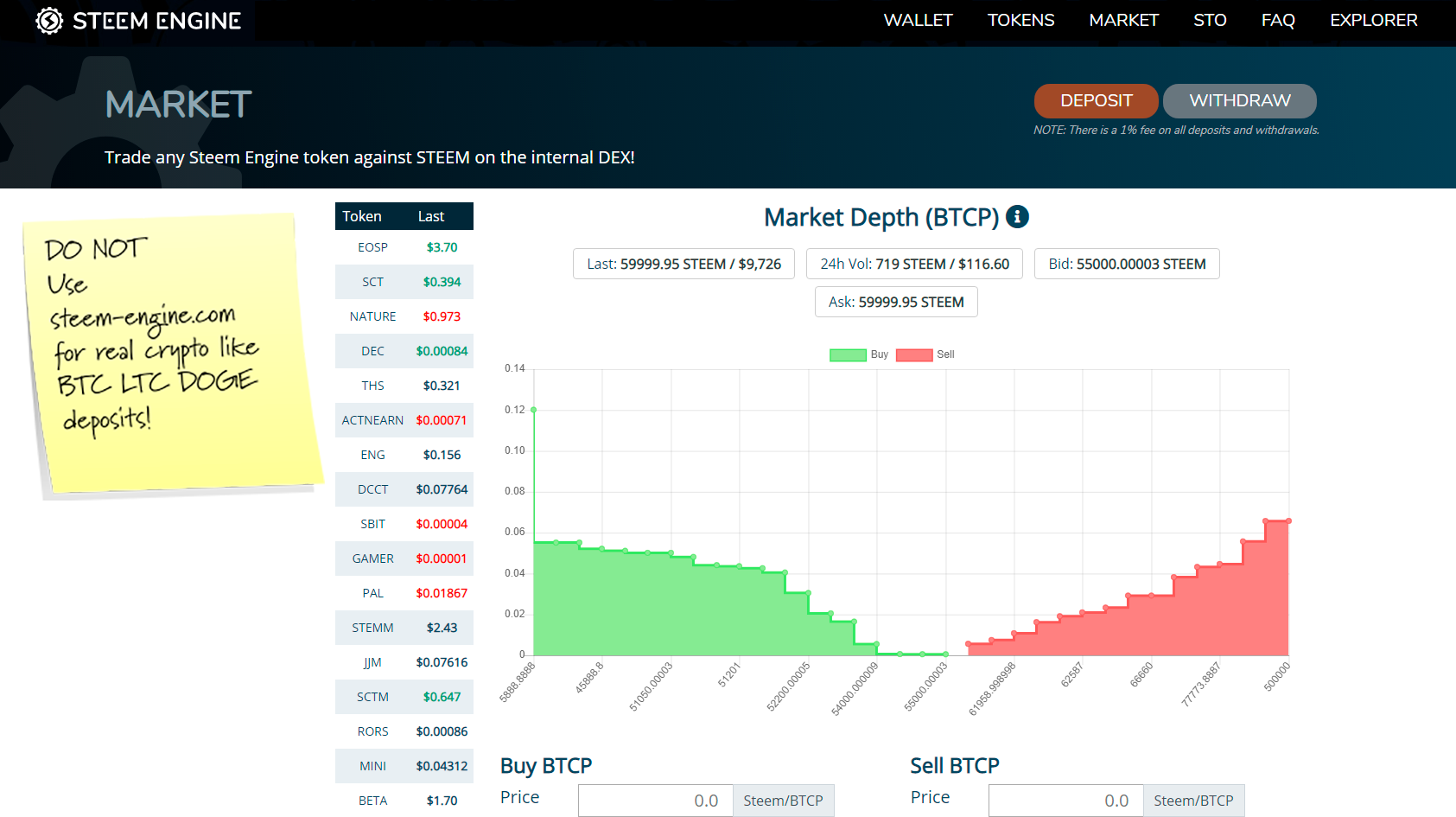Open the FAQ page
This screenshot has width=1456, height=817.
point(1278,20)
